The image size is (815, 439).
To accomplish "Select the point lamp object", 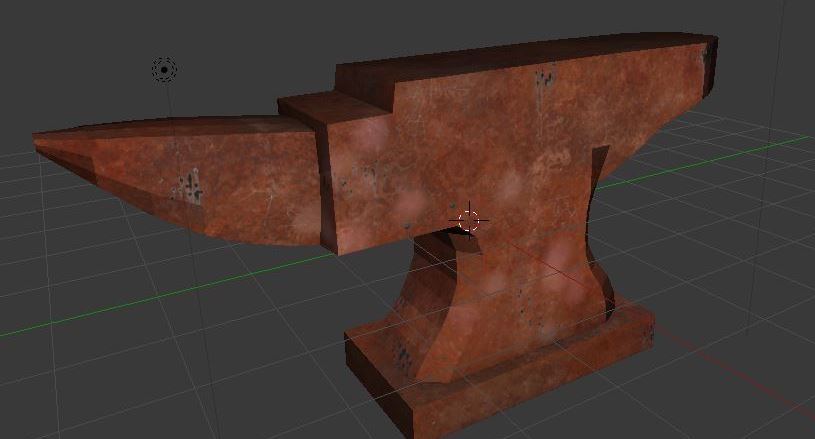I will click(164, 70).
